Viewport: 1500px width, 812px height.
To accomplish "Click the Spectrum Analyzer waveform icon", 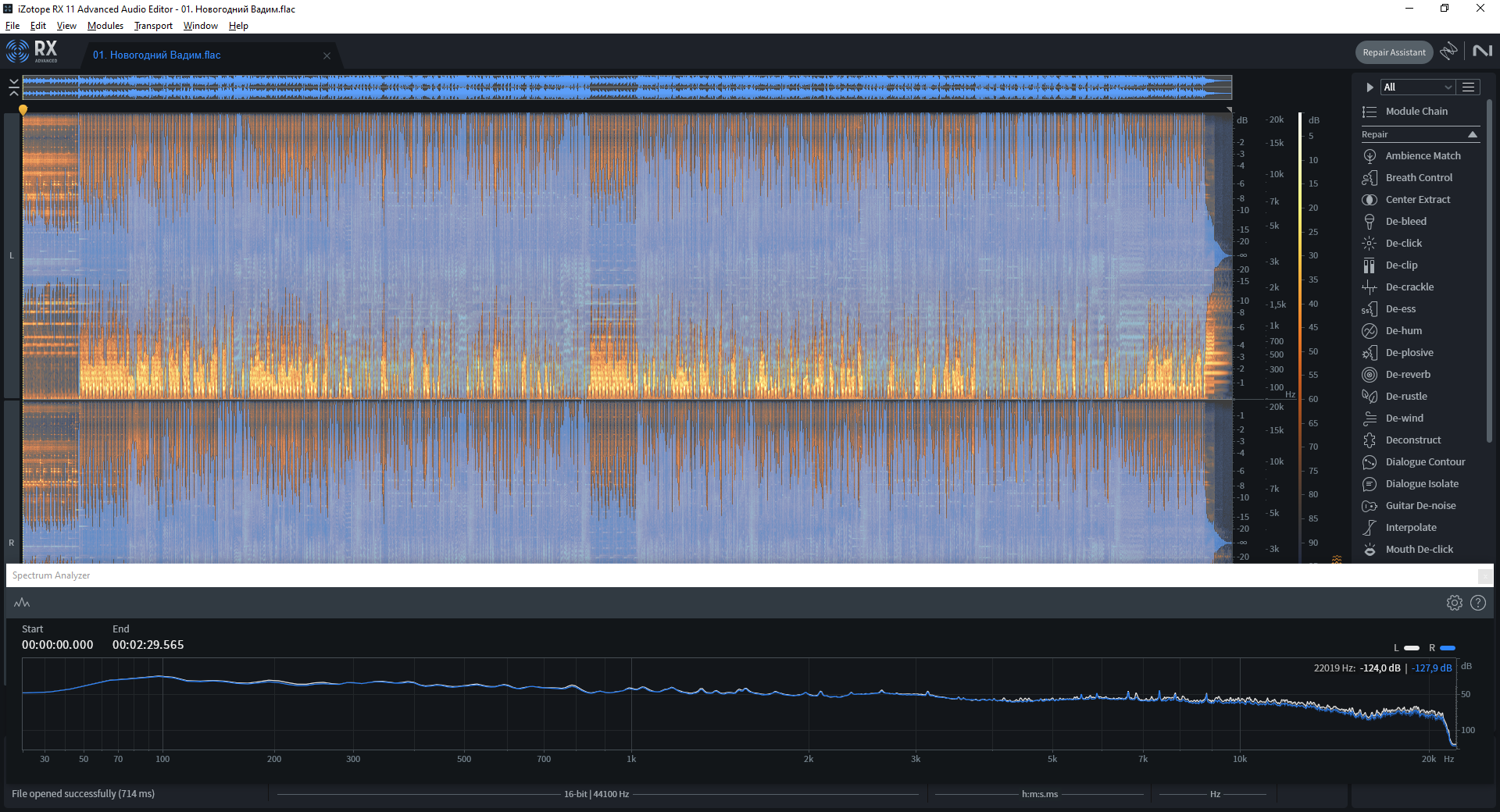I will pos(22,603).
